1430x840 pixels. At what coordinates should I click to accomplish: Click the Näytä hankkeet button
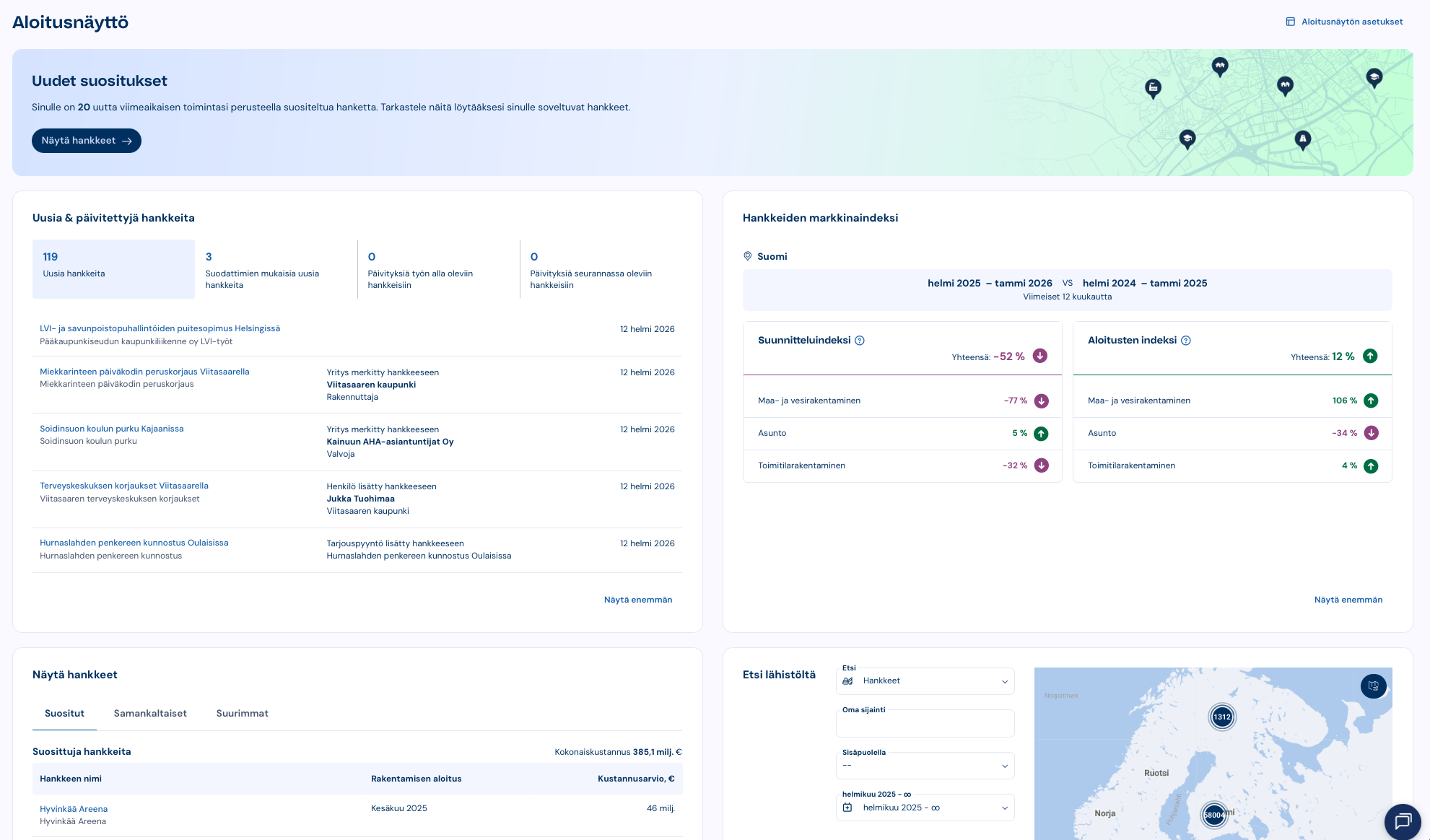coord(87,141)
